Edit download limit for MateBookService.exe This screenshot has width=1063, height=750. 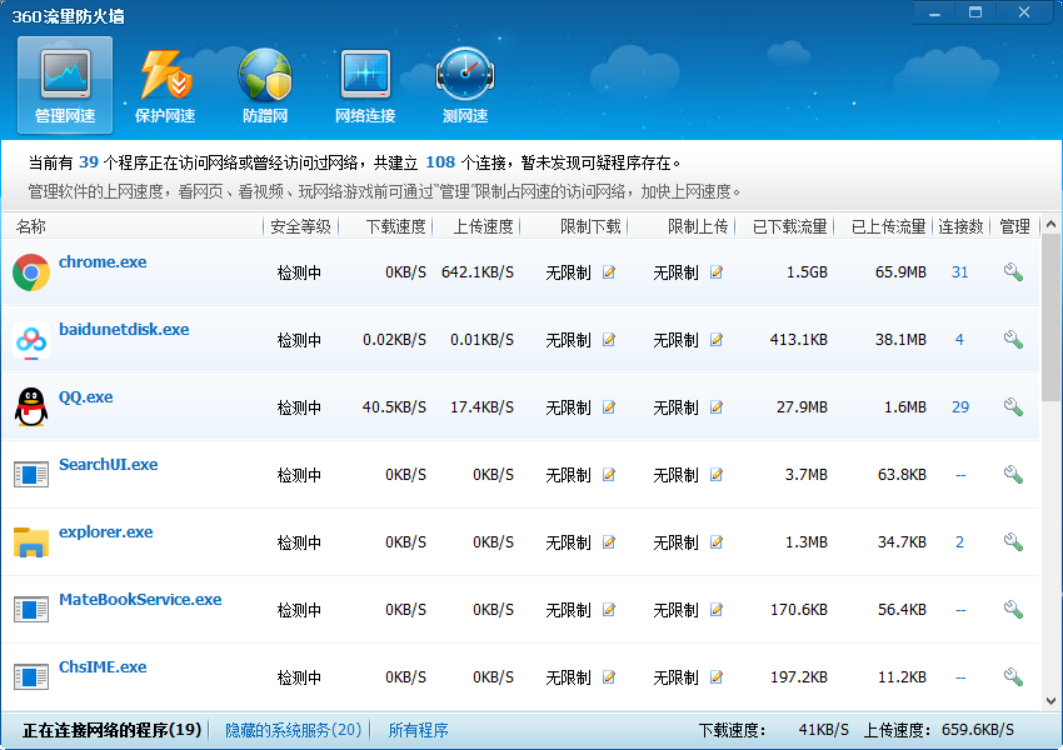tap(609, 609)
